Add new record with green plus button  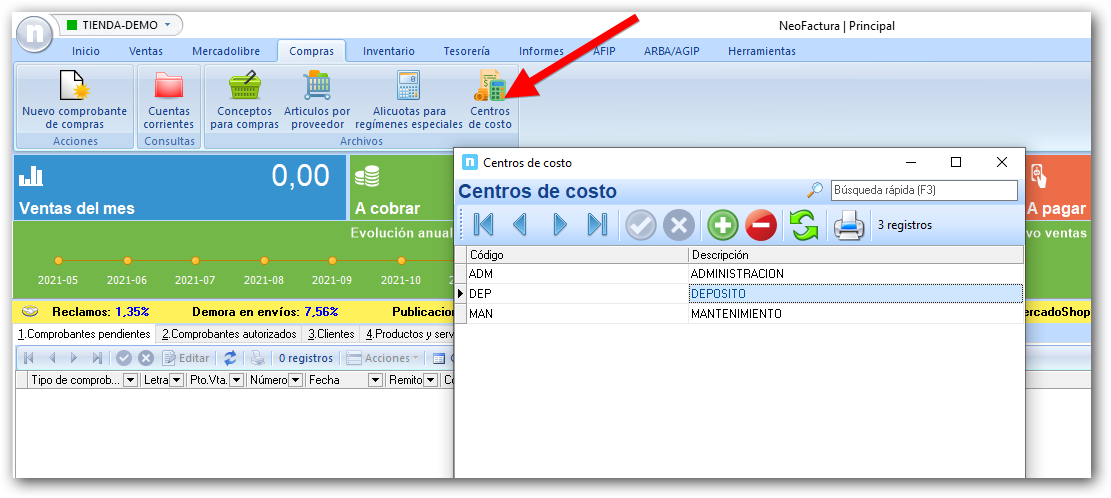pyautogui.click(x=722, y=225)
